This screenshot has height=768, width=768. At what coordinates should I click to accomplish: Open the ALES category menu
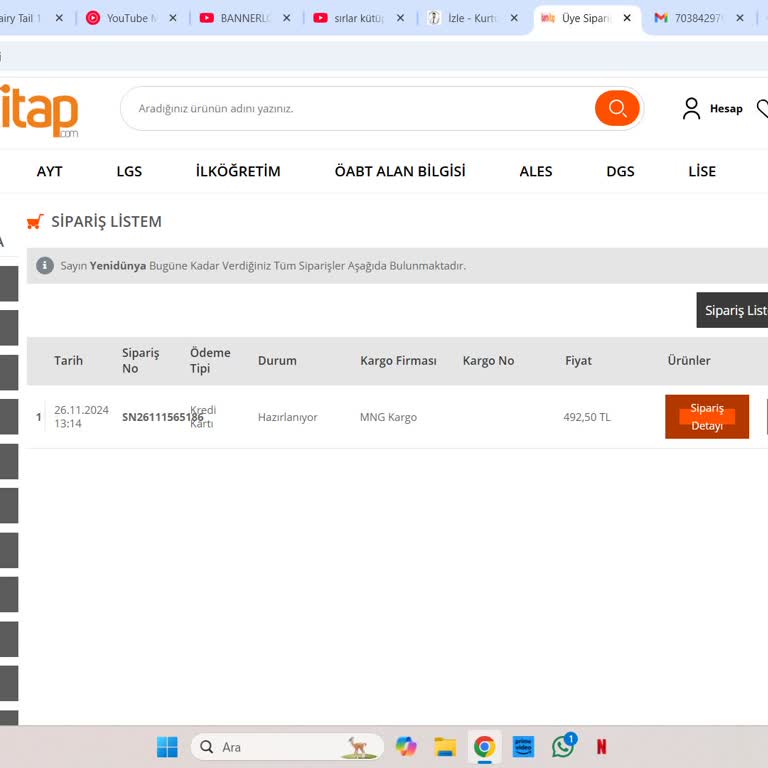(x=536, y=171)
